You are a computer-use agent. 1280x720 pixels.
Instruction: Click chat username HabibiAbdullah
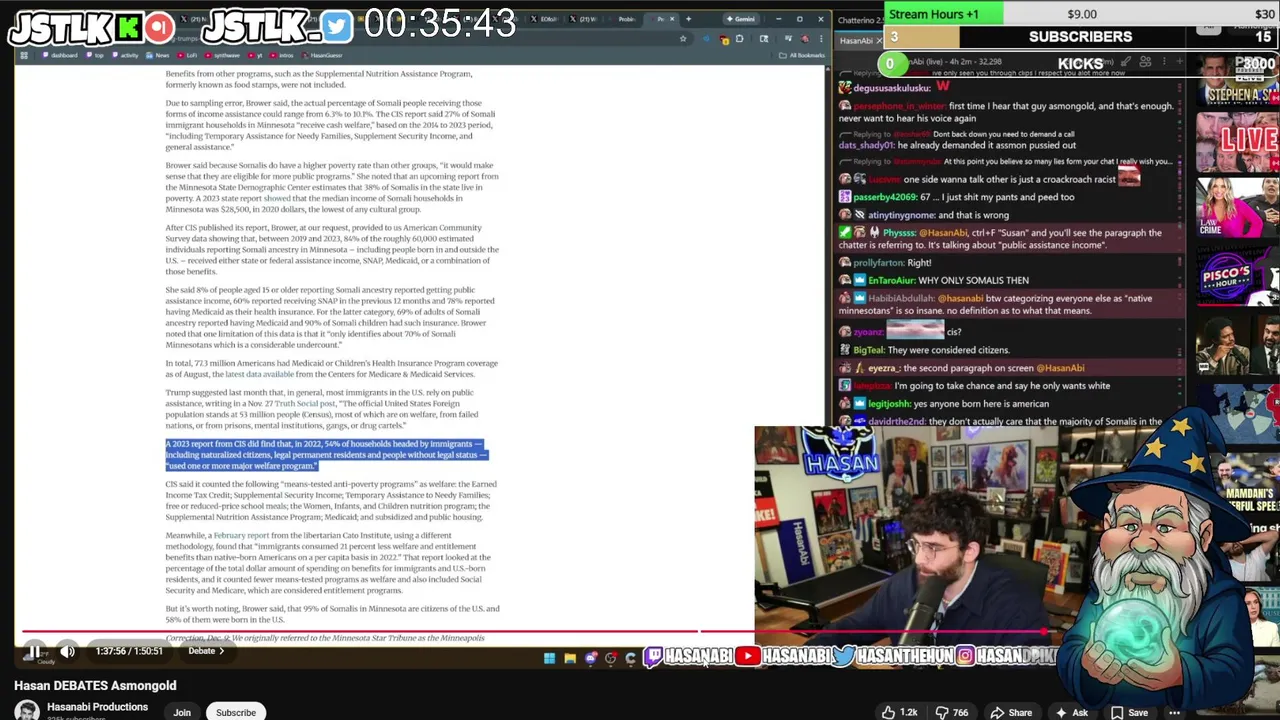[899, 298]
